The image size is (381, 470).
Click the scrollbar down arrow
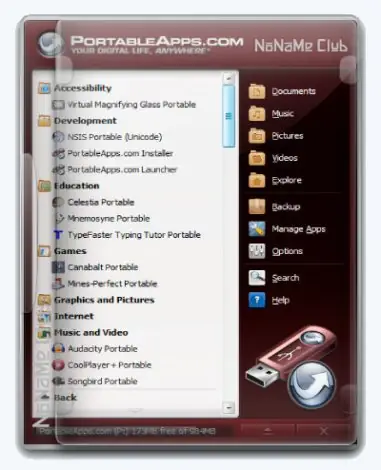229,407
